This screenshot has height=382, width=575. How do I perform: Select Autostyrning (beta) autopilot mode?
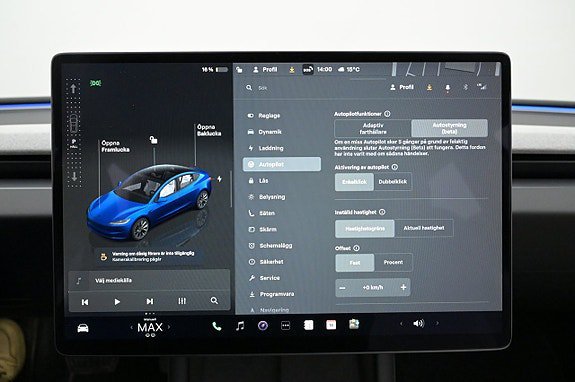coord(450,128)
